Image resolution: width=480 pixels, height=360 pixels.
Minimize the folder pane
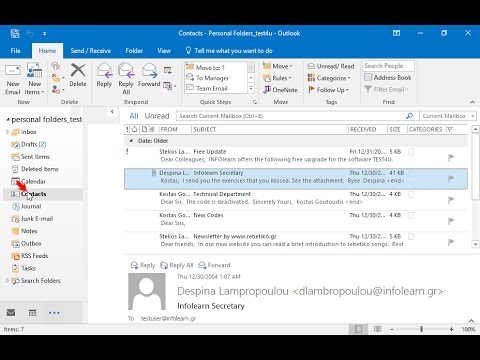[112, 112]
